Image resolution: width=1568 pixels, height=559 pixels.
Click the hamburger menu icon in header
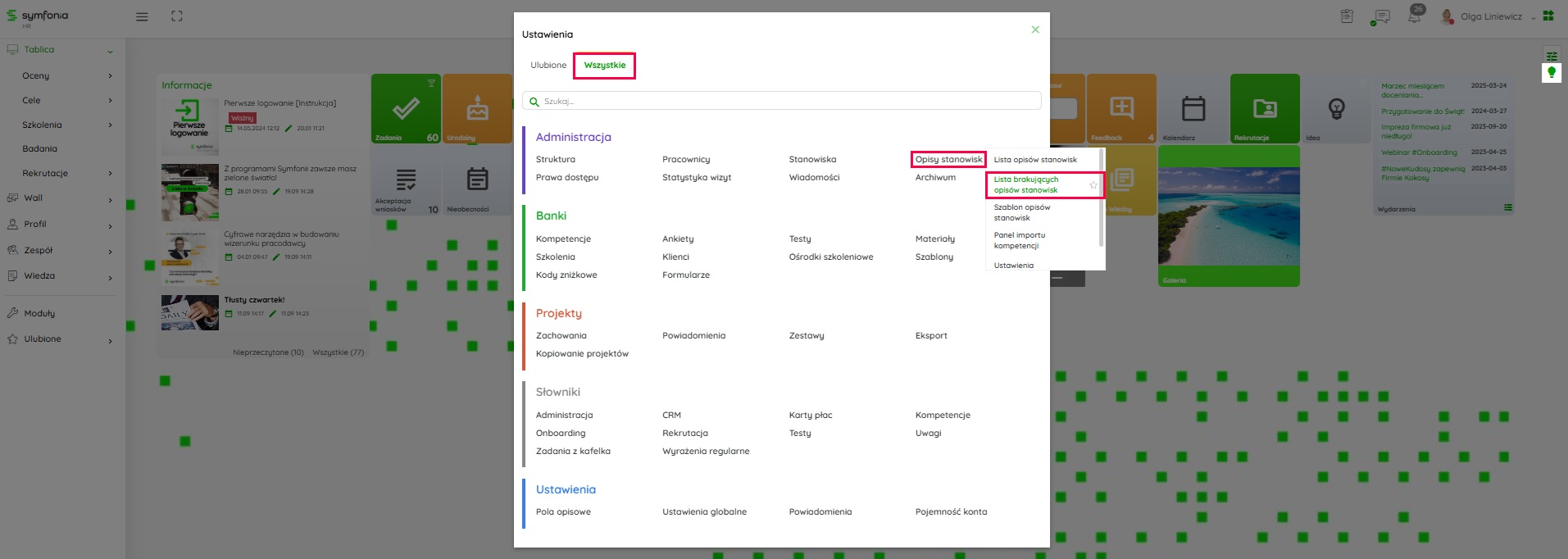tap(142, 16)
